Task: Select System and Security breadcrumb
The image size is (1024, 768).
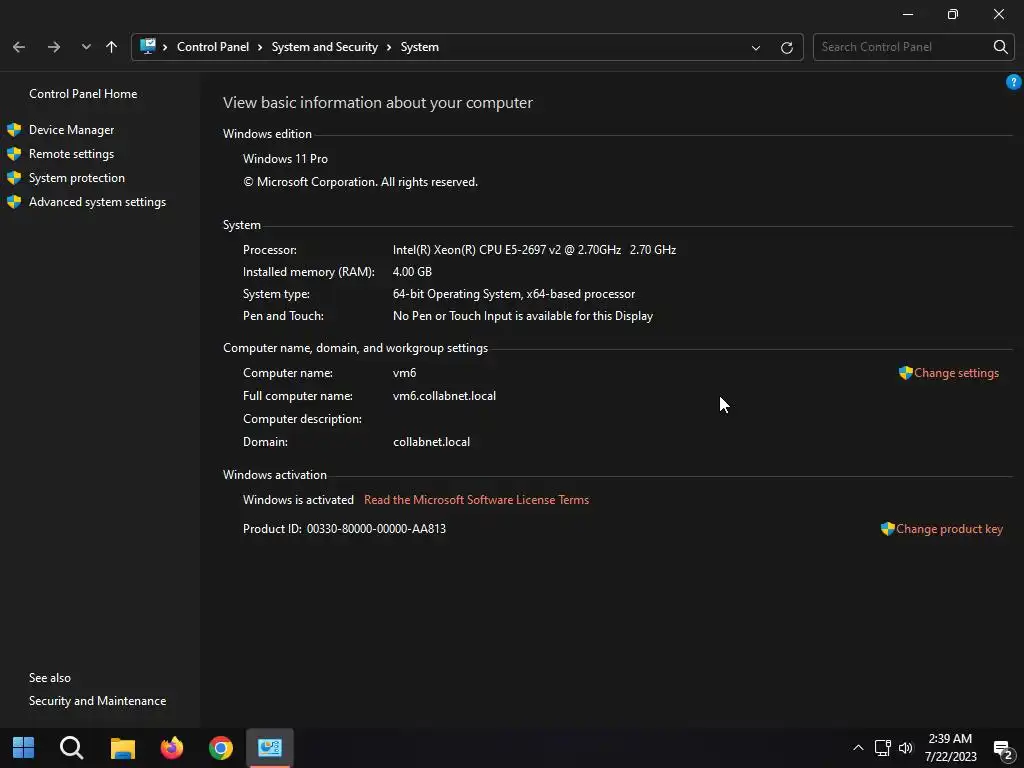Action: click(x=325, y=47)
